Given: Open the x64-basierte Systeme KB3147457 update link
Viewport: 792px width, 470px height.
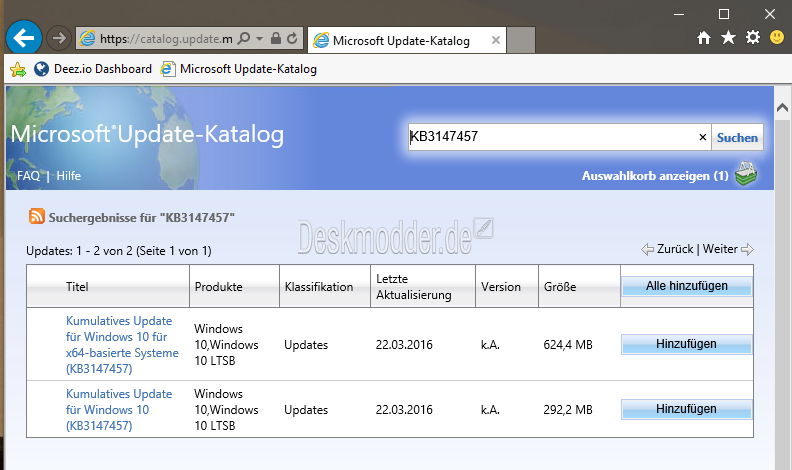Looking at the screenshot, I should 122,345.
